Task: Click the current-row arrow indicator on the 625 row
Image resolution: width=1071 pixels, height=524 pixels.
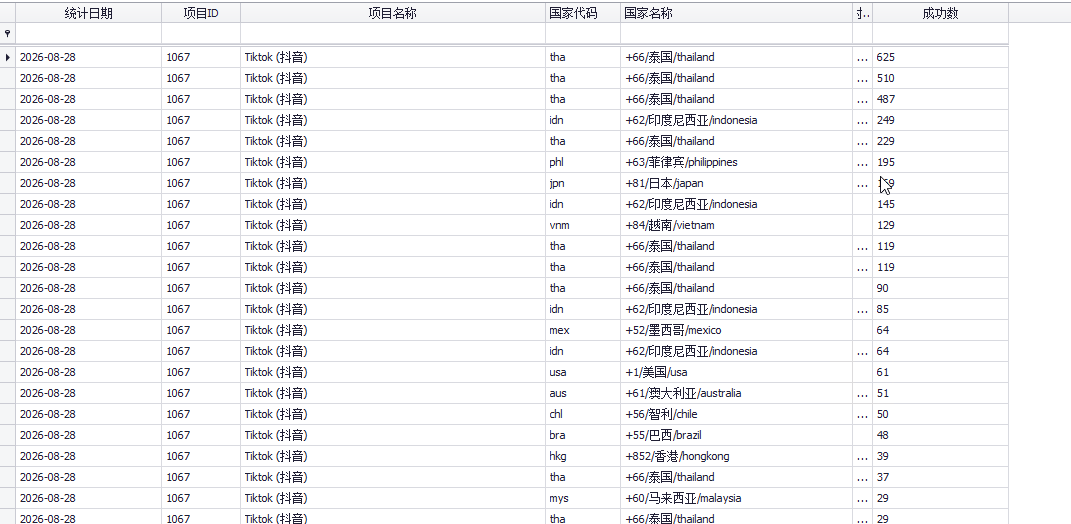Action: [x=8, y=57]
